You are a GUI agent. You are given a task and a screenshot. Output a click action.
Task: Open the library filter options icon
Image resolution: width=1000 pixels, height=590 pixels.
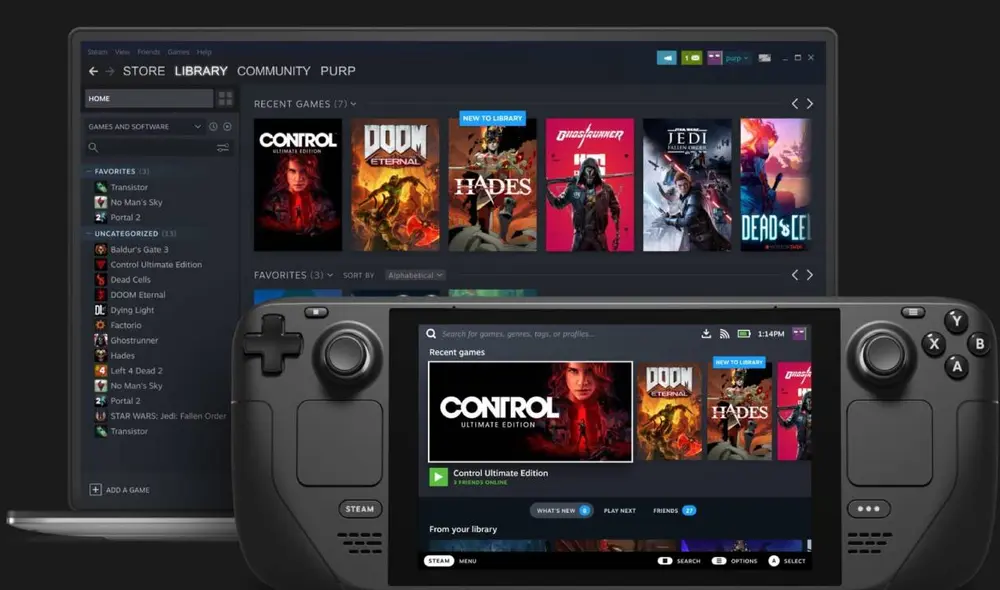point(223,147)
